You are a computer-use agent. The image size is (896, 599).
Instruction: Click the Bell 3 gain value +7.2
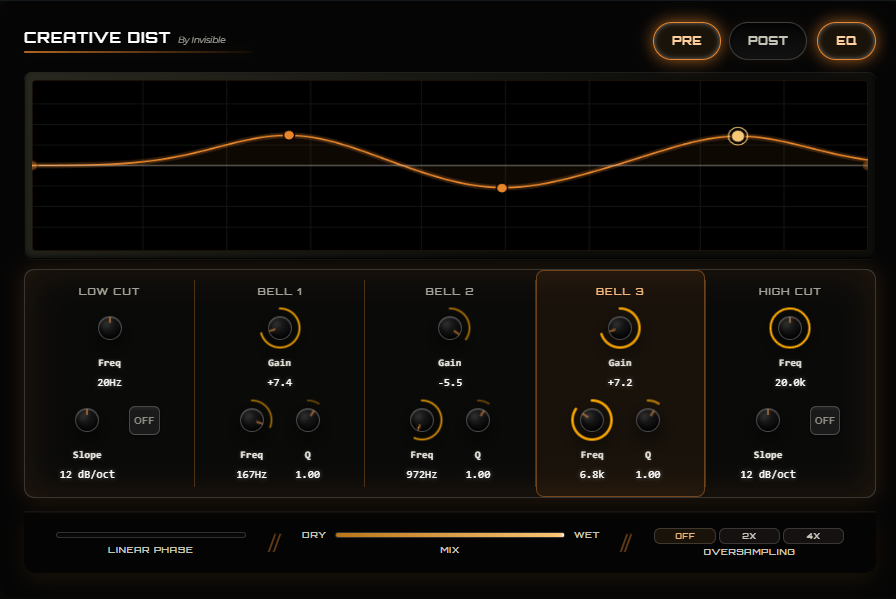(620, 382)
